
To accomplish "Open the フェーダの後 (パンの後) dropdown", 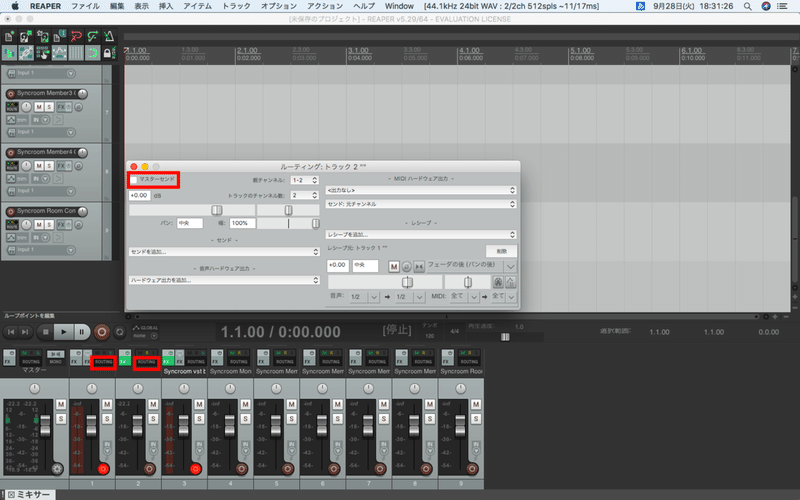I will [472, 266].
